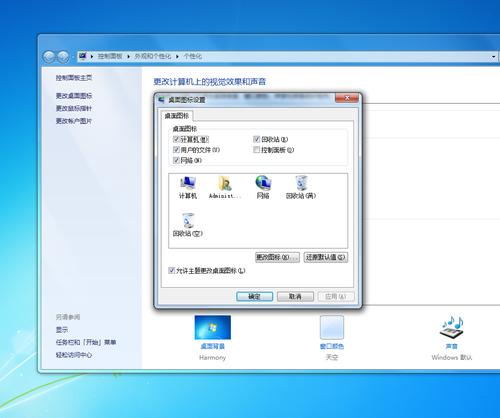This screenshot has height=418, width=500.
Task: Open the 控制面板主页 link
Action: tap(74, 78)
